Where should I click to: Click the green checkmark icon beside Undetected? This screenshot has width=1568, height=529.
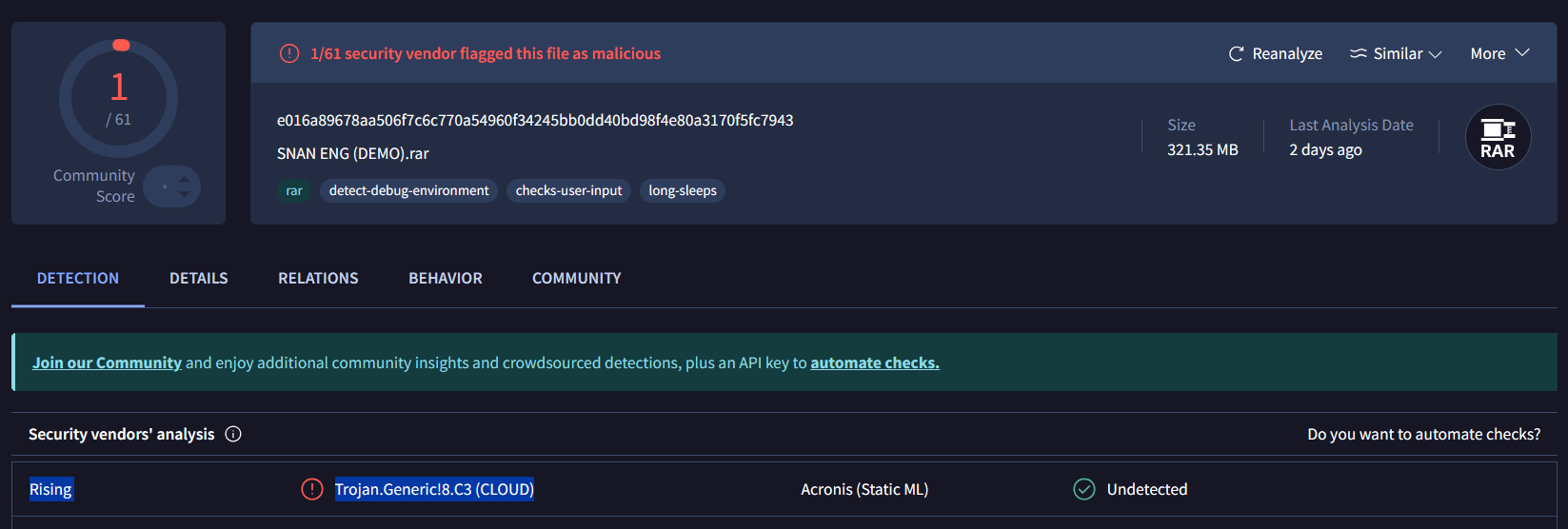click(1084, 489)
